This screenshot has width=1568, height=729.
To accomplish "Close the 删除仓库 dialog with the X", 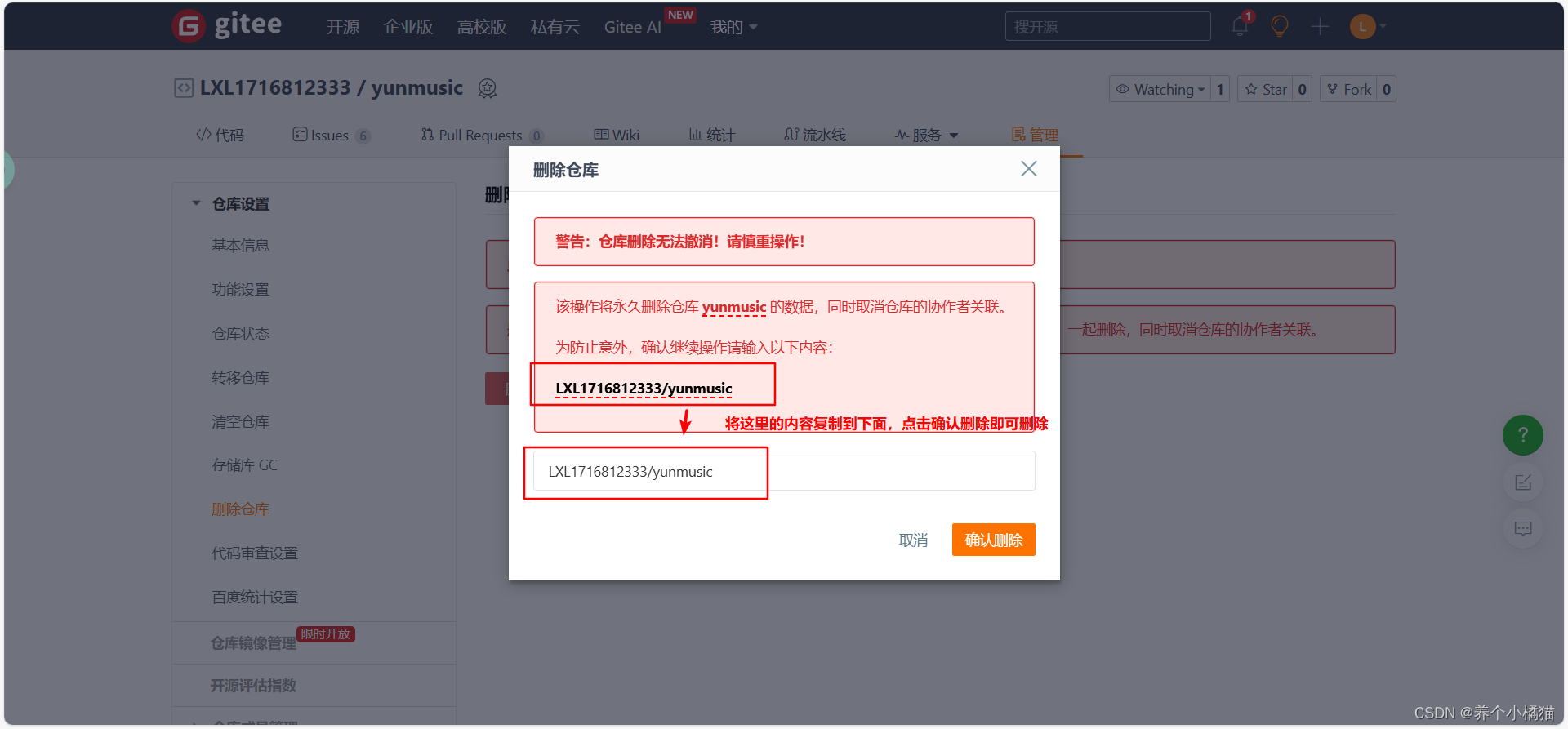I will [x=1028, y=168].
